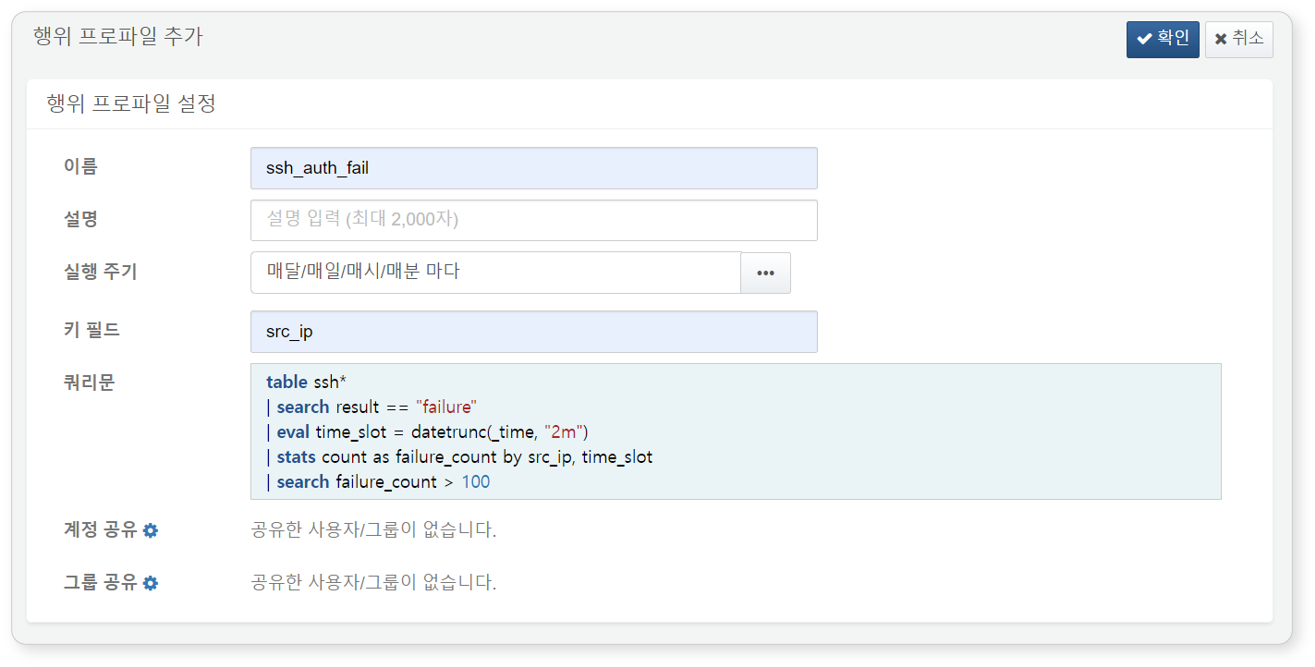Image resolution: width=1315 pixels, height=667 pixels.
Task: Click query line 'table ssh*'
Action: 306,382
